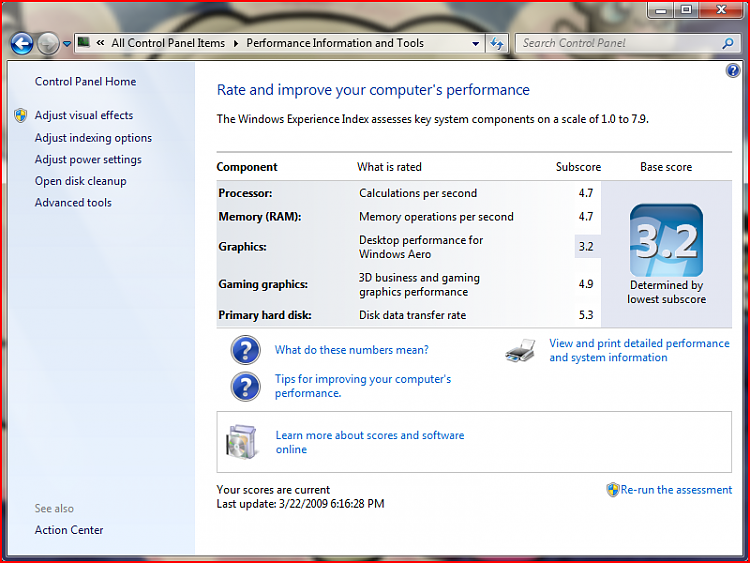Screen dimensions: 750x563
Task: Click the Gaming graphics subscore 4.9
Action: [x=586, y=284]
